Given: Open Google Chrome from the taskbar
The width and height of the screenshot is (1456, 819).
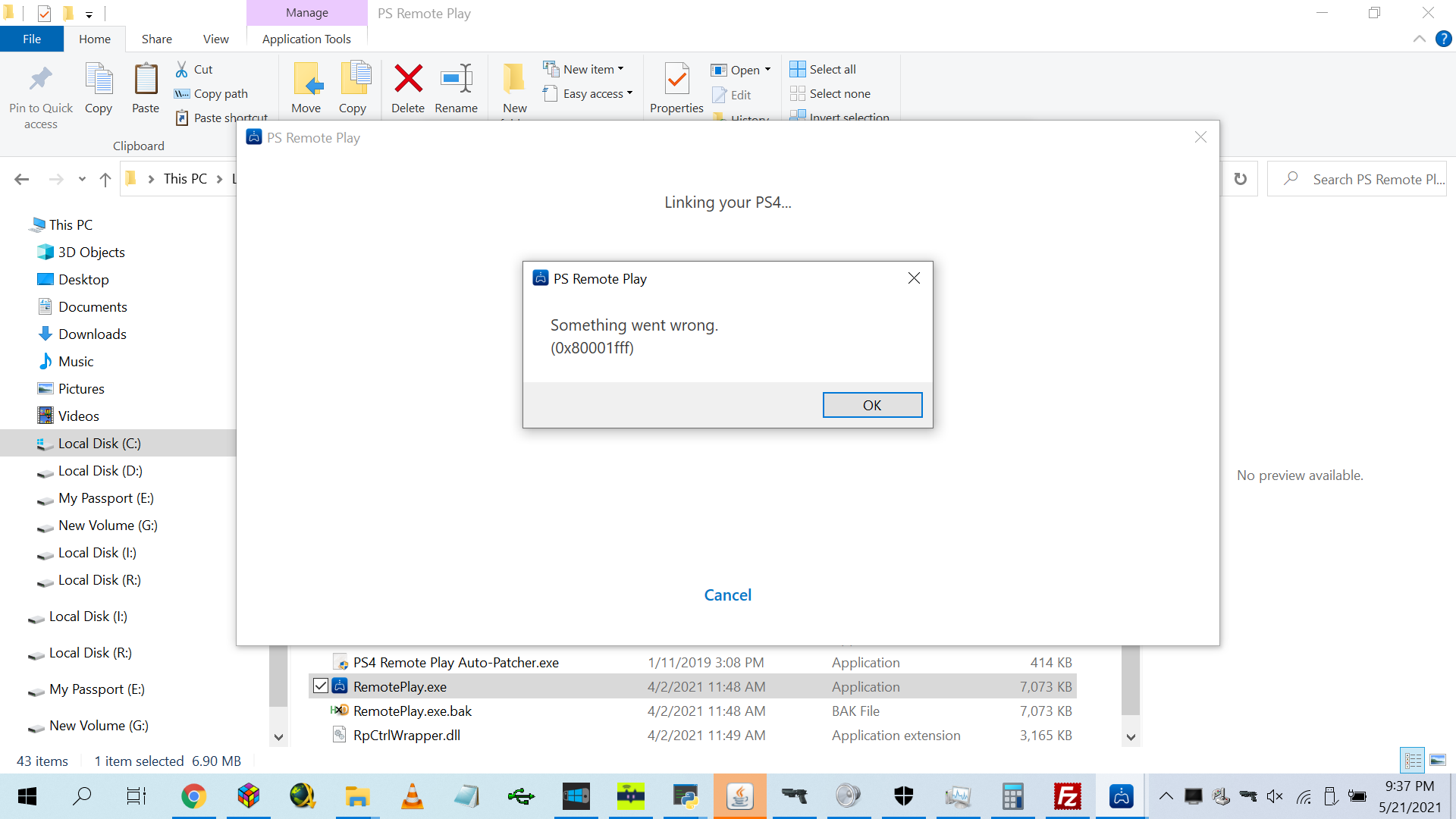Looking at the screenshot, I should point(193,796).
